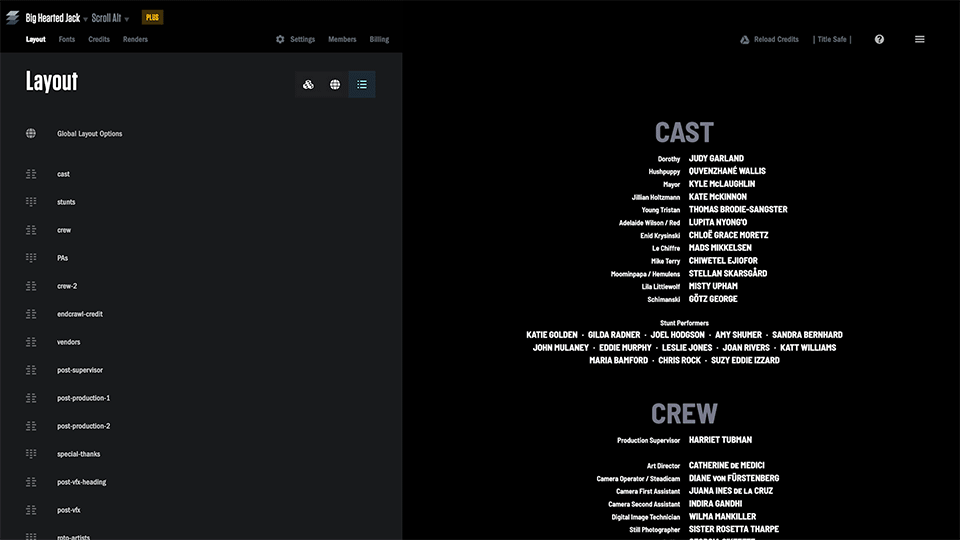The image size is (960, 540).
Task: Open the Big Hearted Jack project dropdown
Action: 56,18
